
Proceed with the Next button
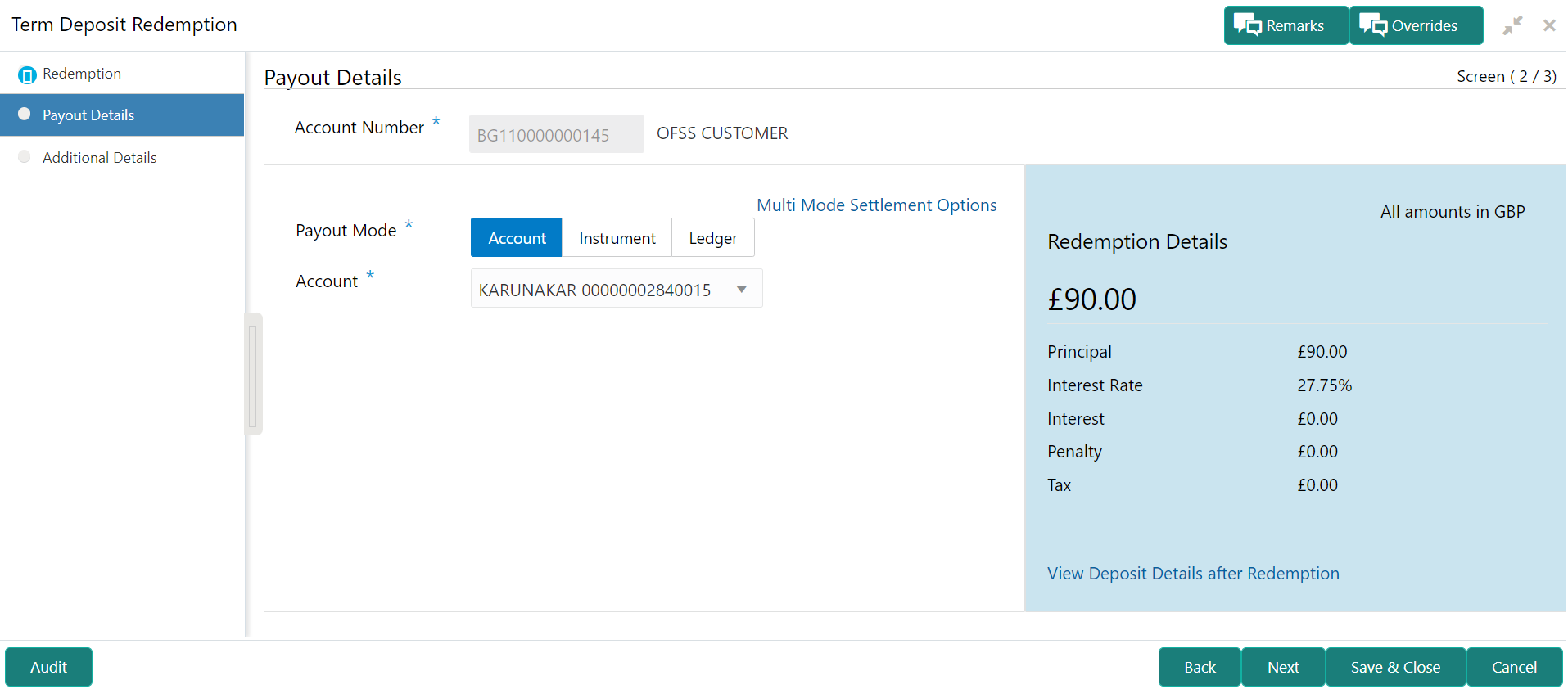click(x=1283, y=667)
